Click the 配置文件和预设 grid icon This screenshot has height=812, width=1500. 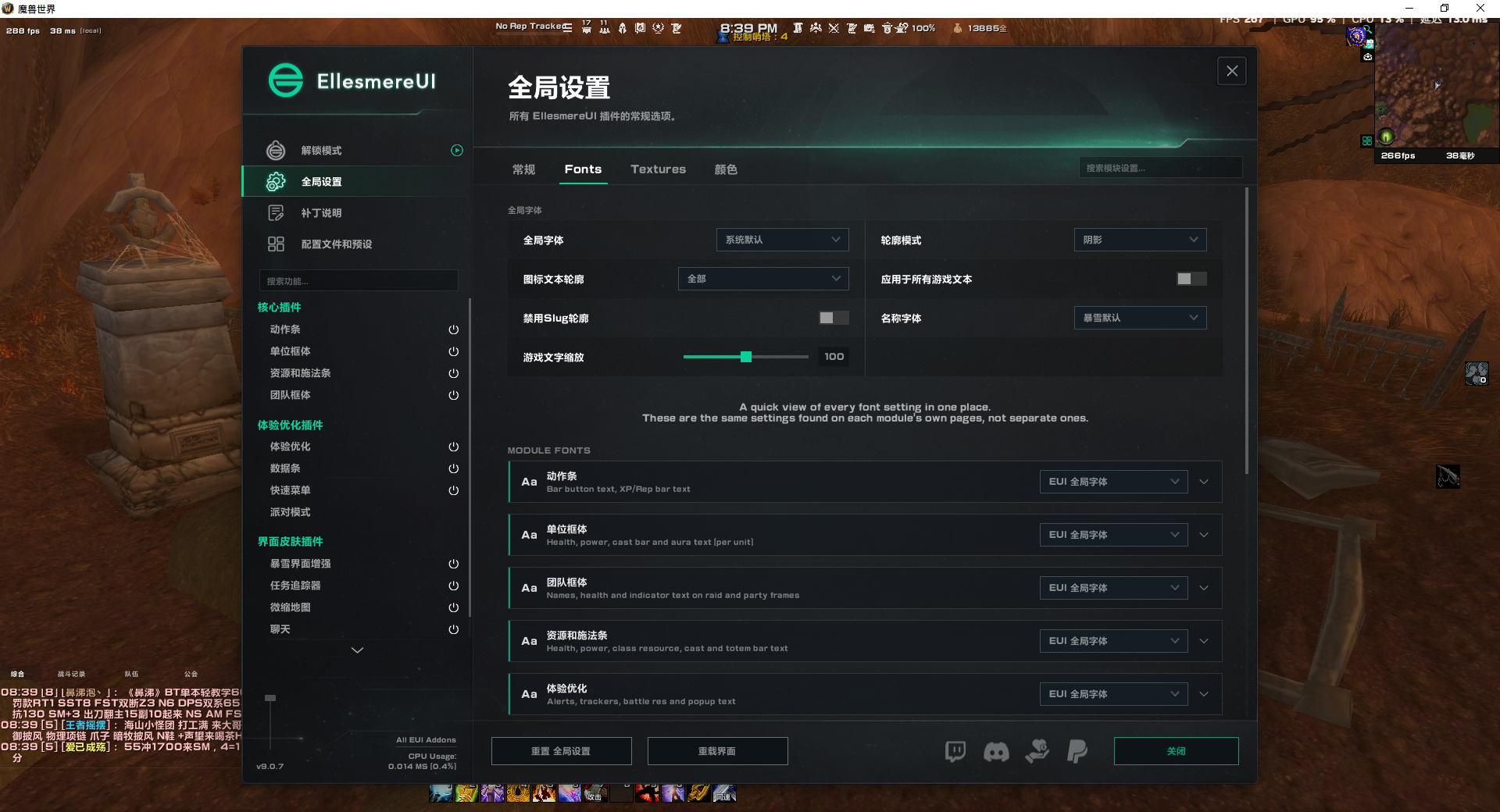[276, 244]
